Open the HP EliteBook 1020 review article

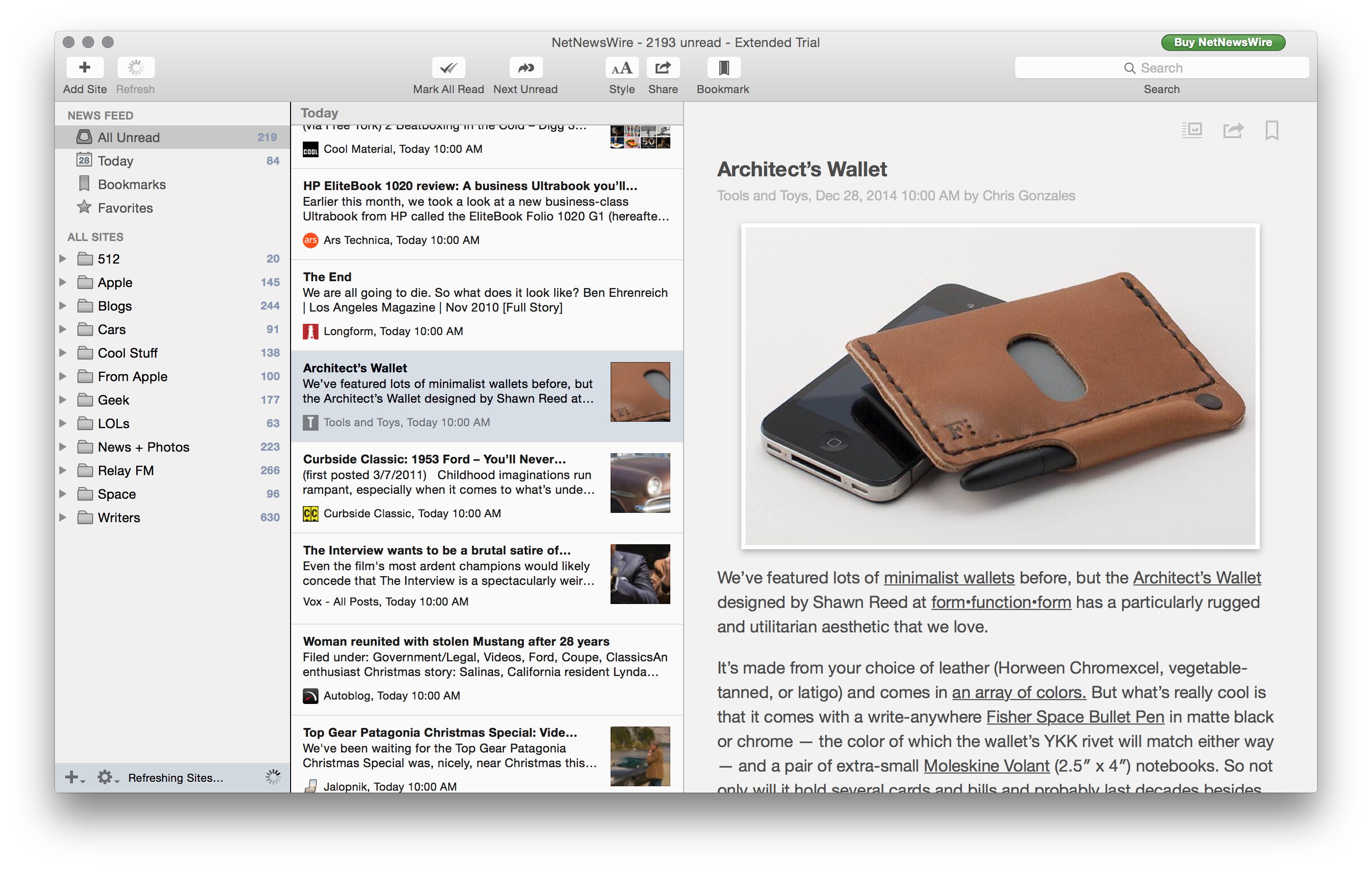(x=487, y=214)
